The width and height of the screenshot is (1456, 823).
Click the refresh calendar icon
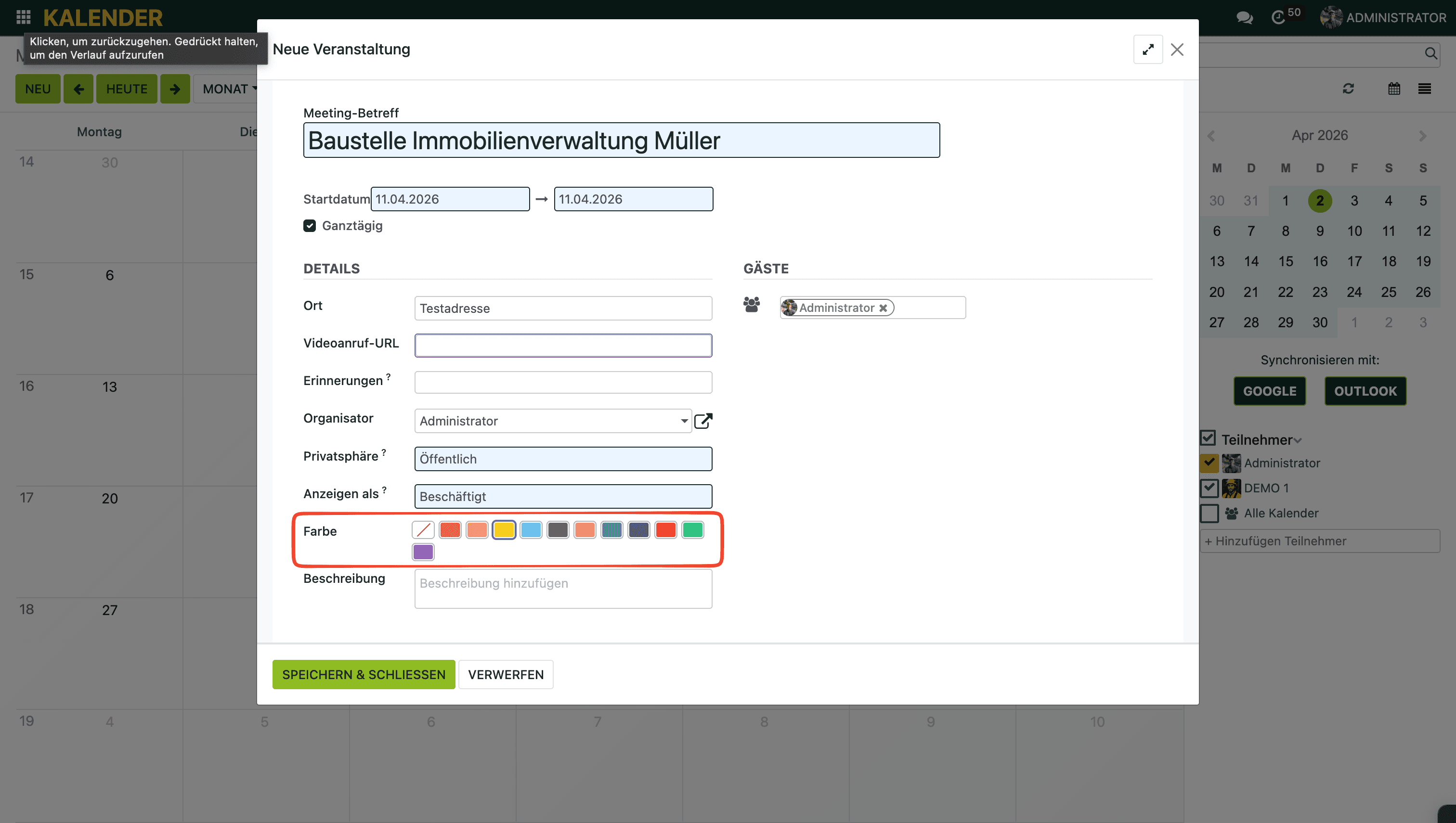click(1348, 89)
